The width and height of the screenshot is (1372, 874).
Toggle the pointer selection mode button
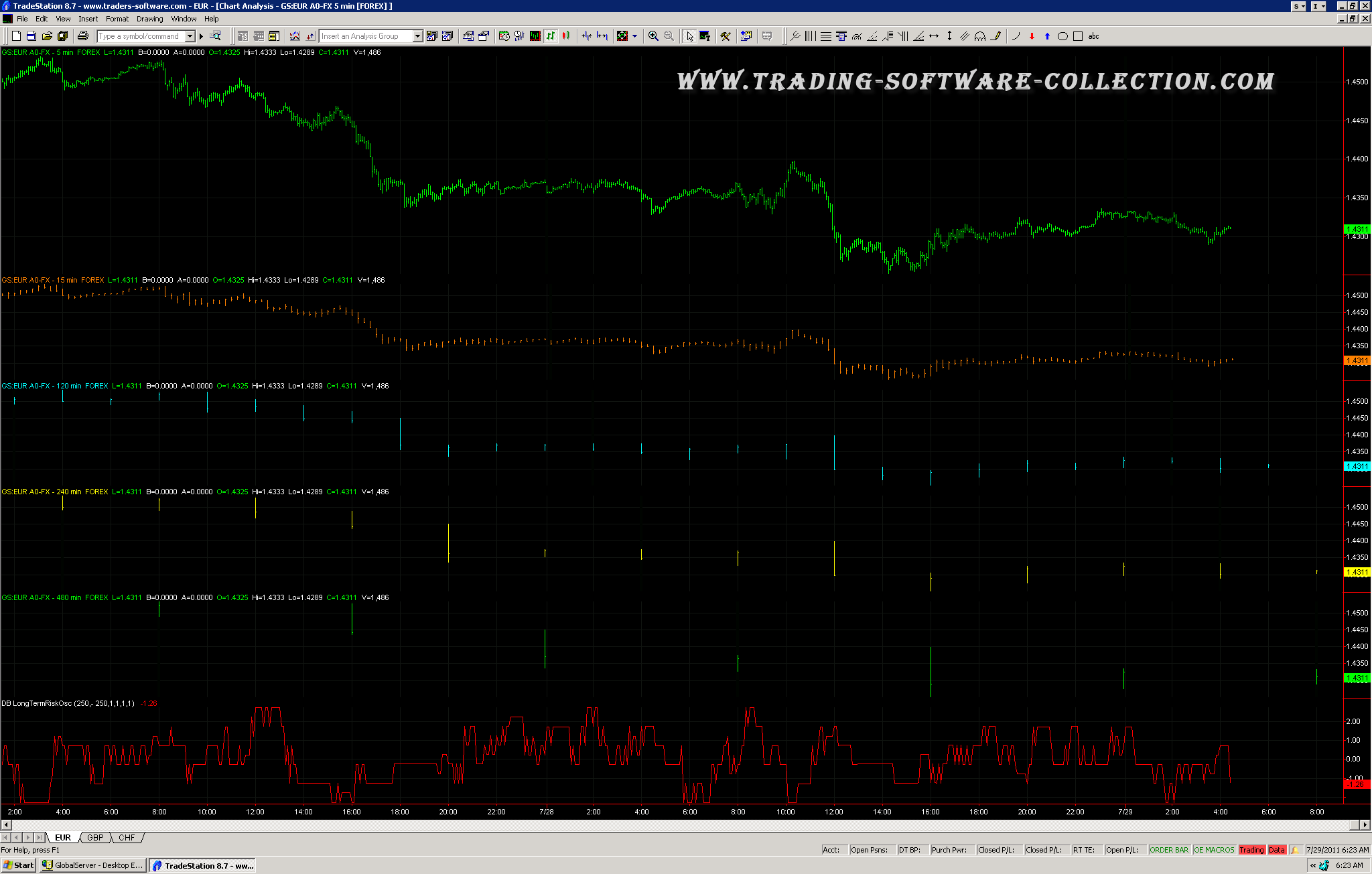pyautogui.click(x=689, y=36)
